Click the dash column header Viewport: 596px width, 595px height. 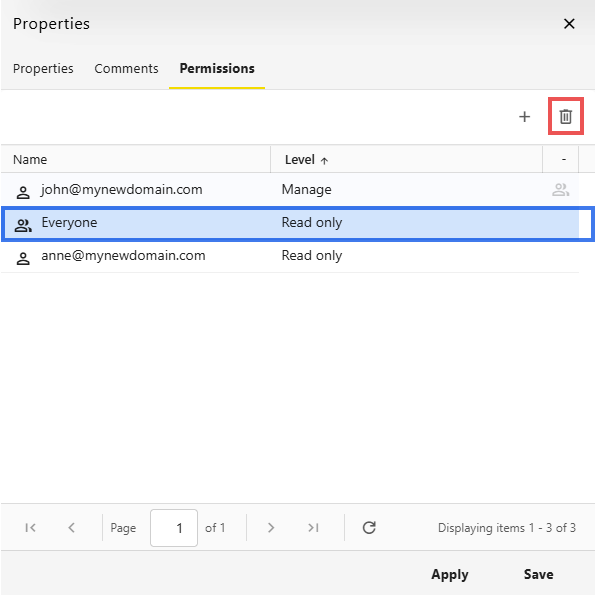pos(561,159)
